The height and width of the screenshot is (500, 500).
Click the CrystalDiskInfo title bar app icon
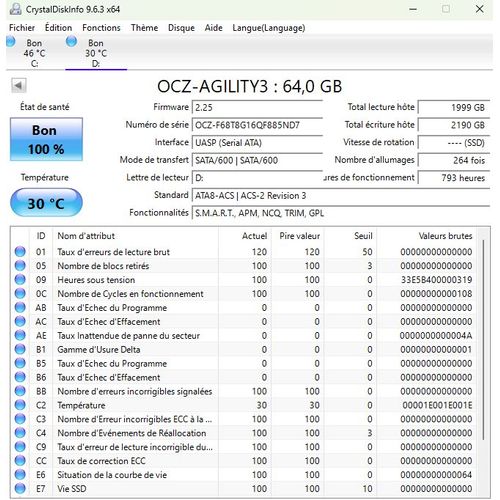pos(15,9)
